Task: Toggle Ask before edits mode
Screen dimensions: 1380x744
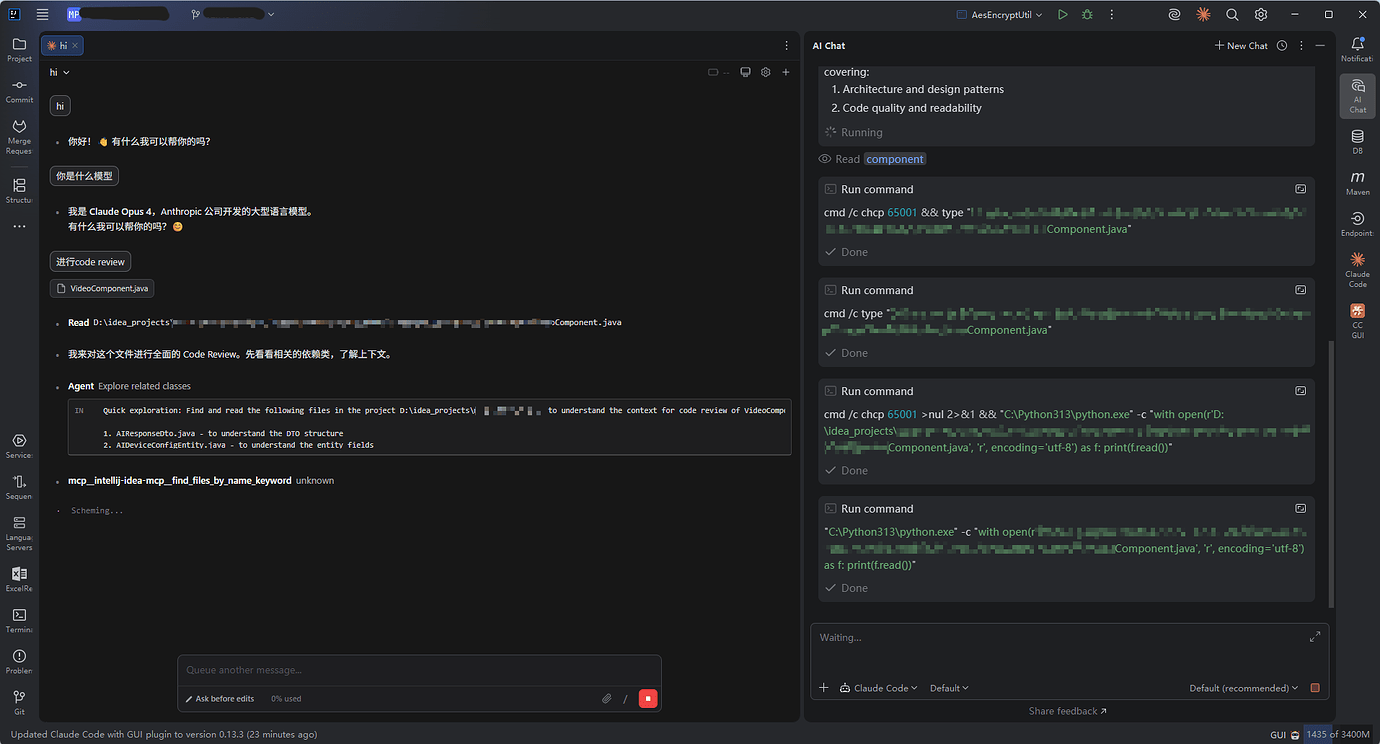Action: [x=220, y=699]
